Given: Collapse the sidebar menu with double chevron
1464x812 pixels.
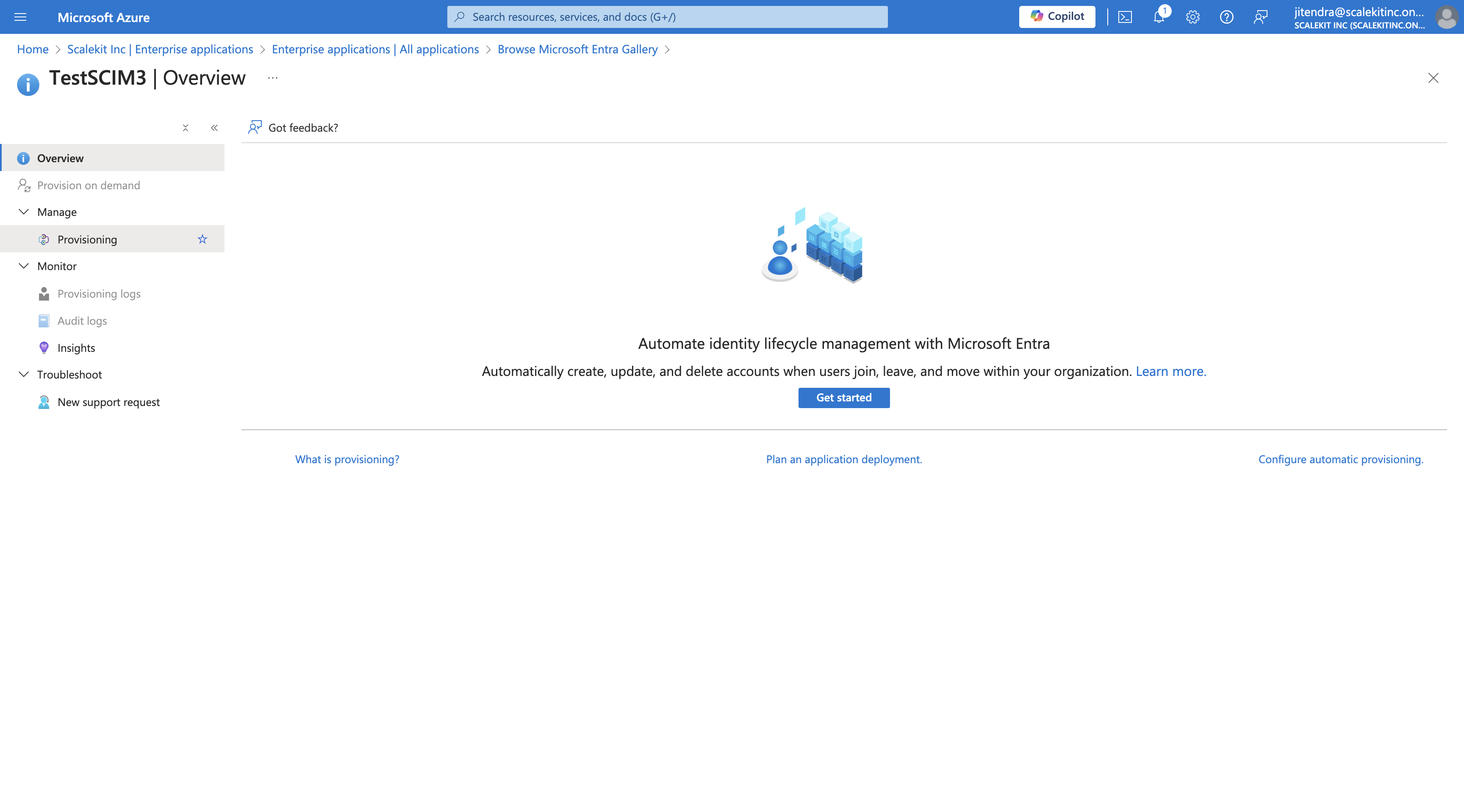Looking at the screenshot, I should click(214, 128).
